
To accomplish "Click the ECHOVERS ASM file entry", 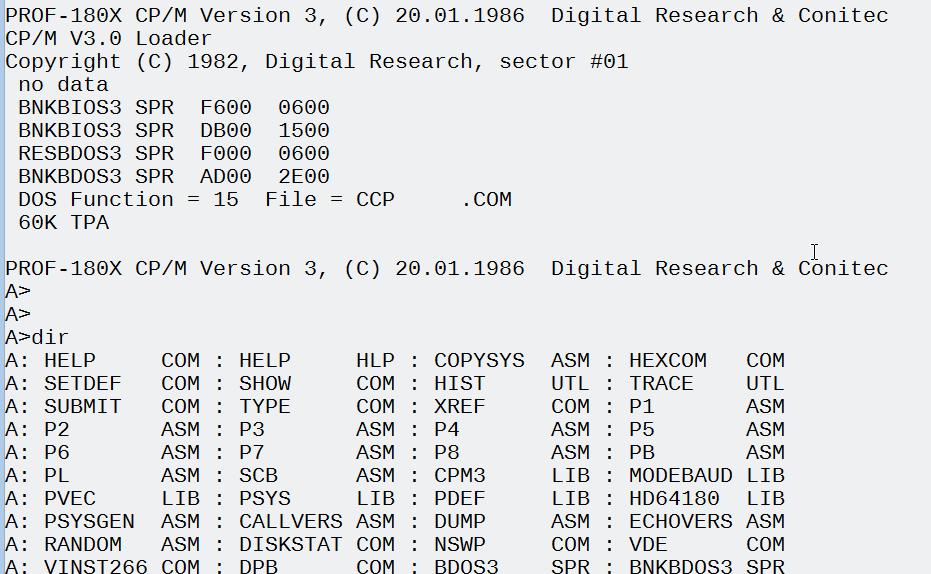I will point(706,522).
